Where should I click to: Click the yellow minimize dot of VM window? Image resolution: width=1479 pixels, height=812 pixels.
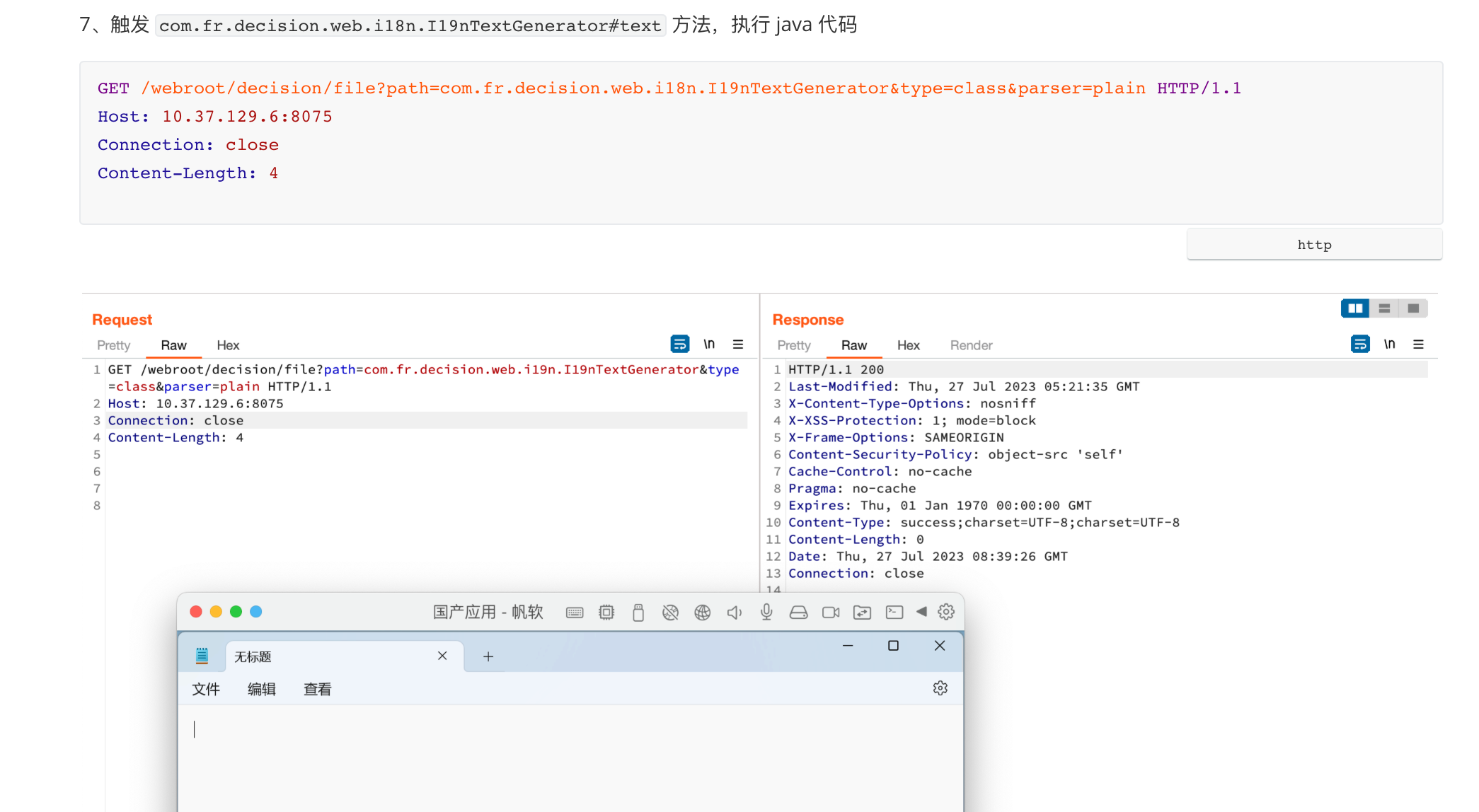tap(216, 612)
